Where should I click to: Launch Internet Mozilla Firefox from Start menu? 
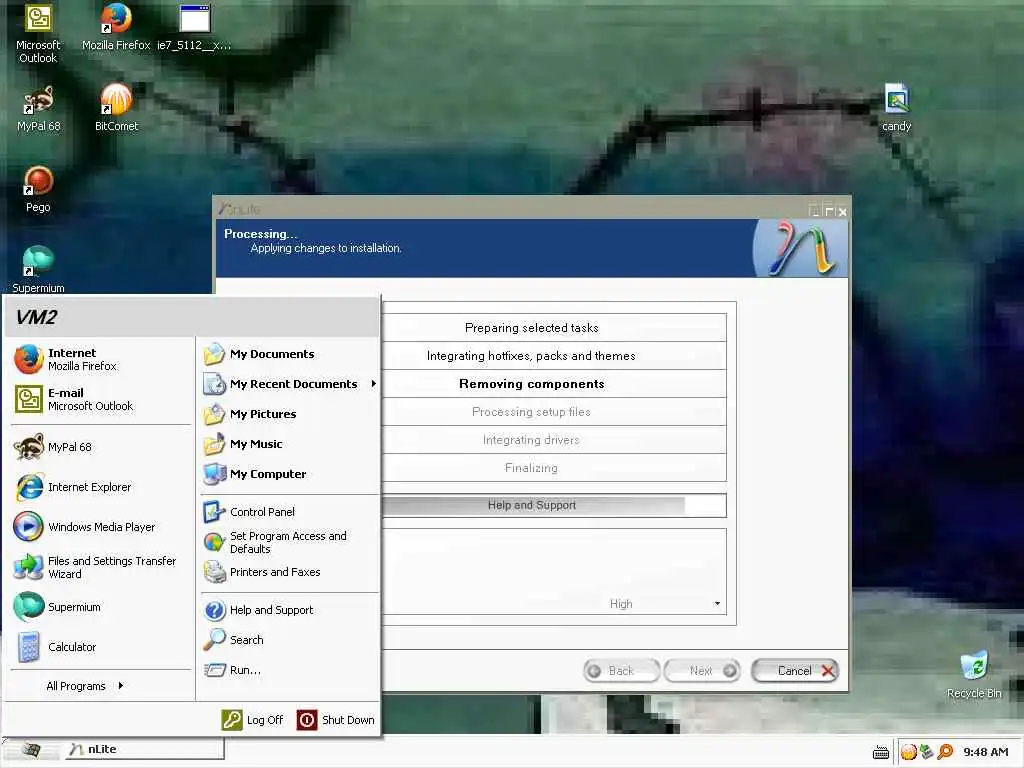coord(101,359)
